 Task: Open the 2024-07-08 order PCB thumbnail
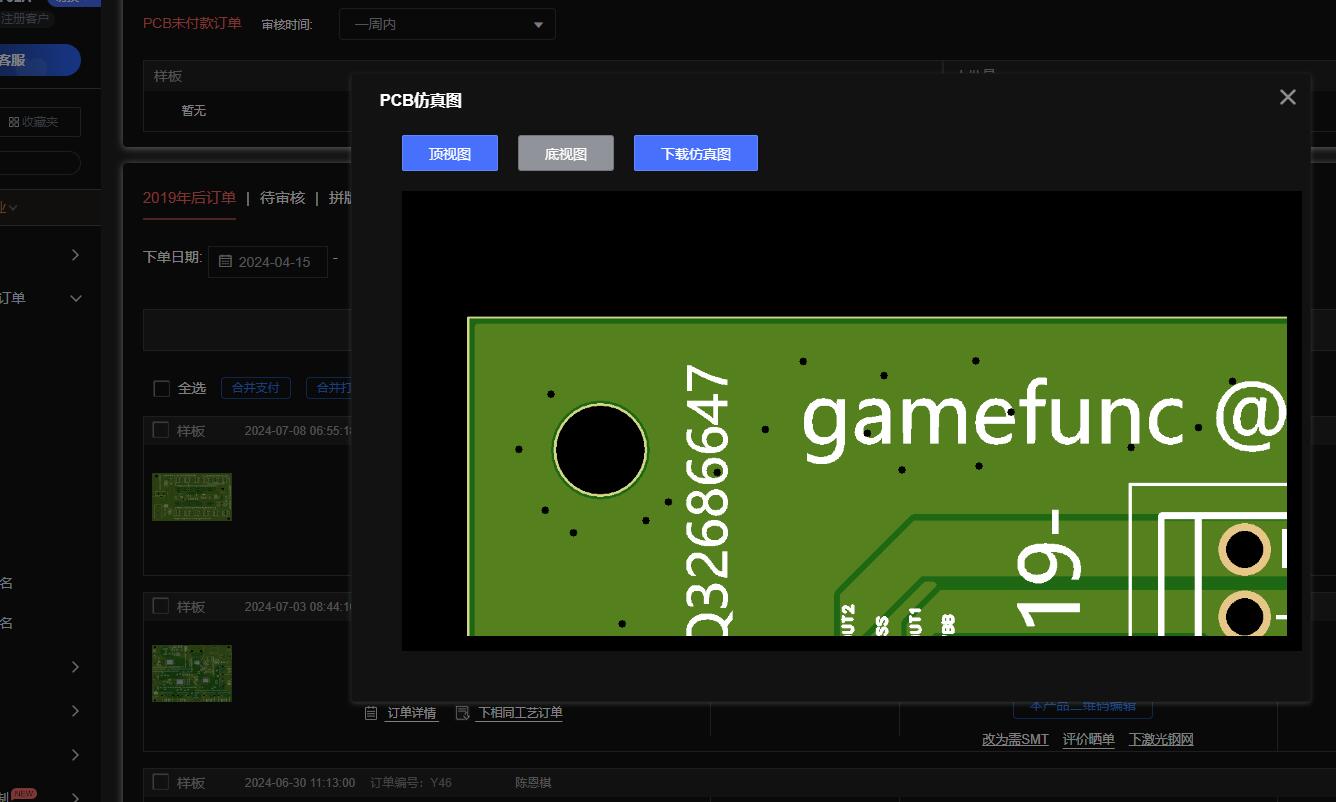(192, 497)
